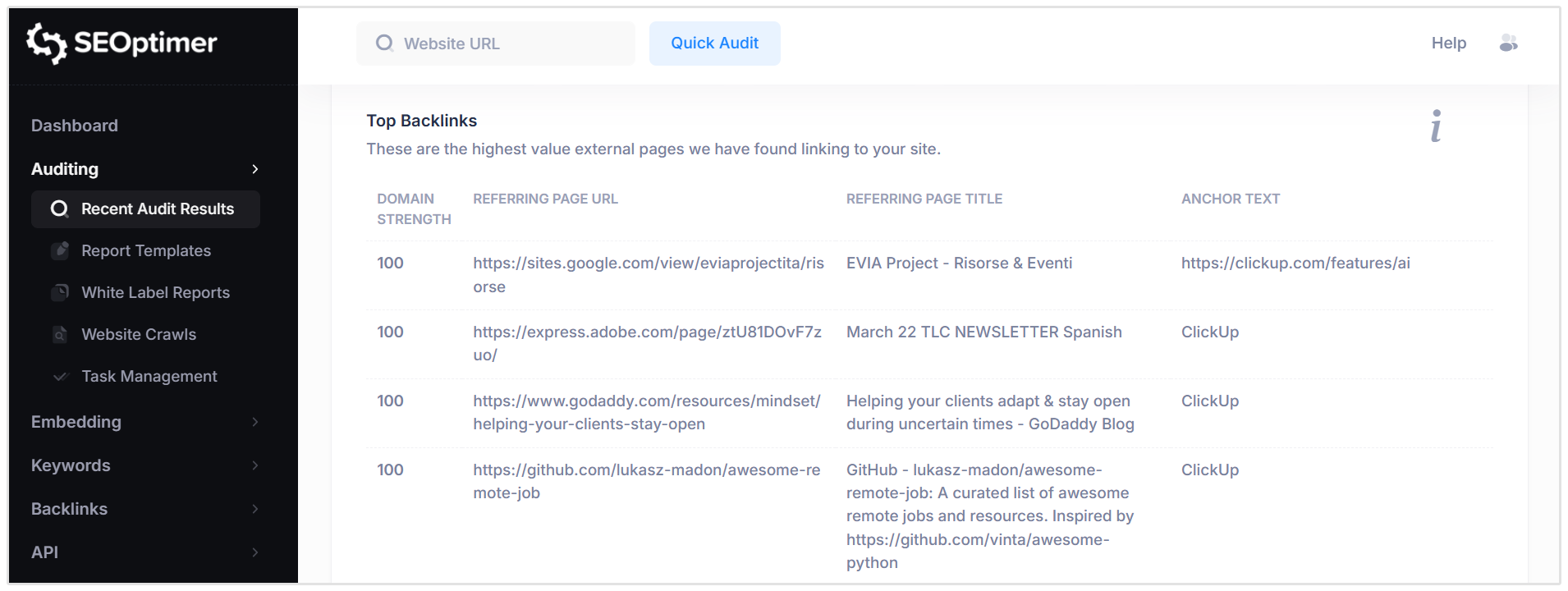Open the clickup.com/features/ai anchor text link
This screenshot has width=1568, height=591.
(x=1295, y=263)
